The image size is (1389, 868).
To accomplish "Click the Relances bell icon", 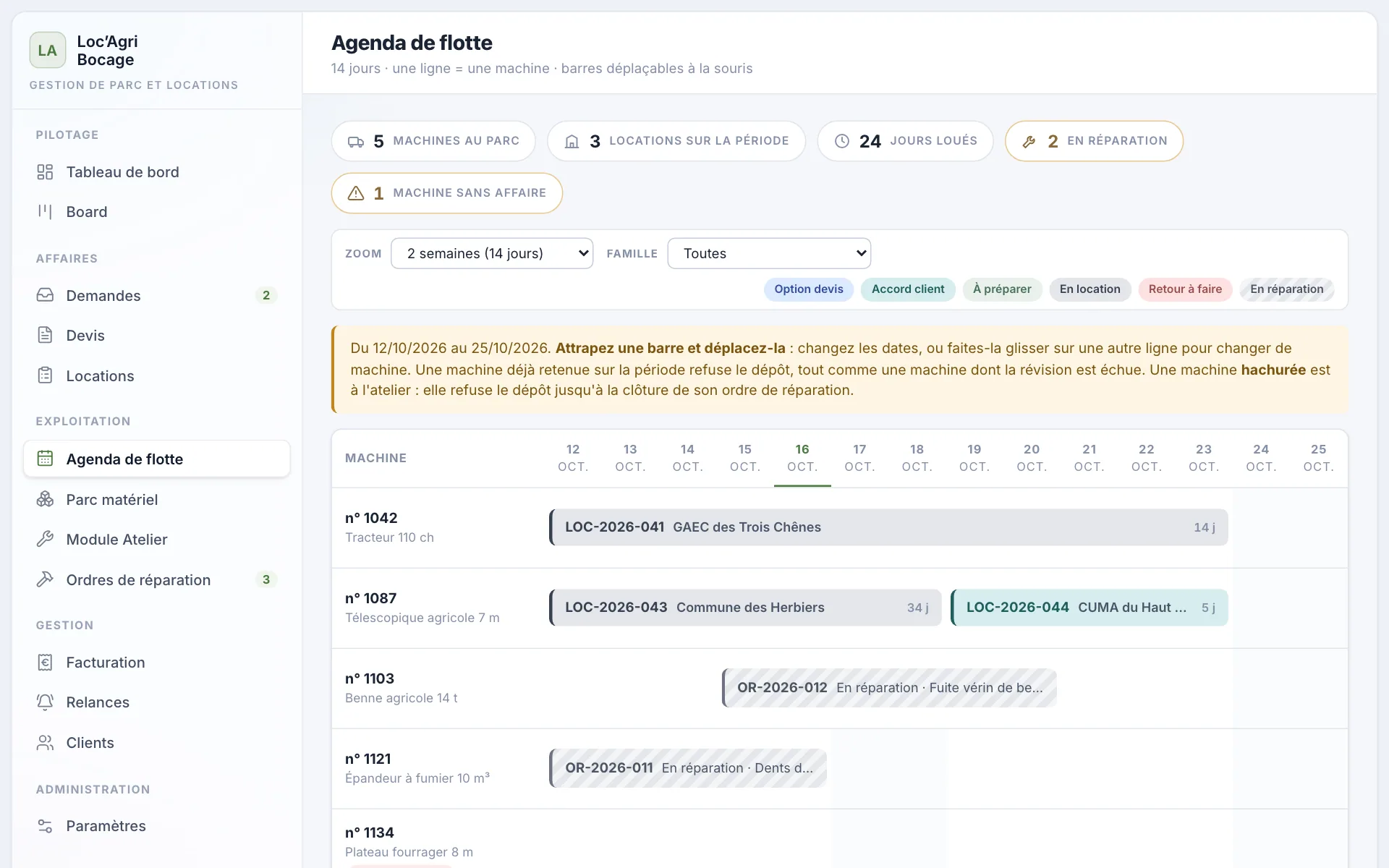I will point(45,702).
